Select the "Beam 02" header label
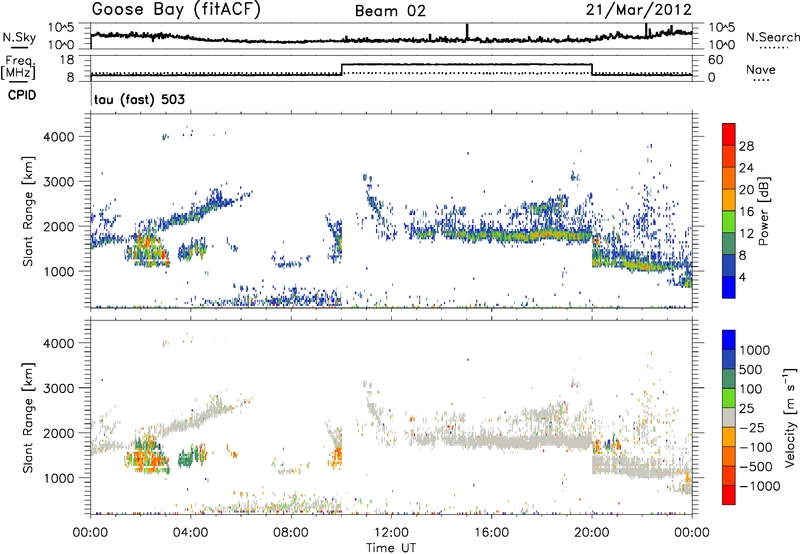The image size is (800, 554). 390,11
